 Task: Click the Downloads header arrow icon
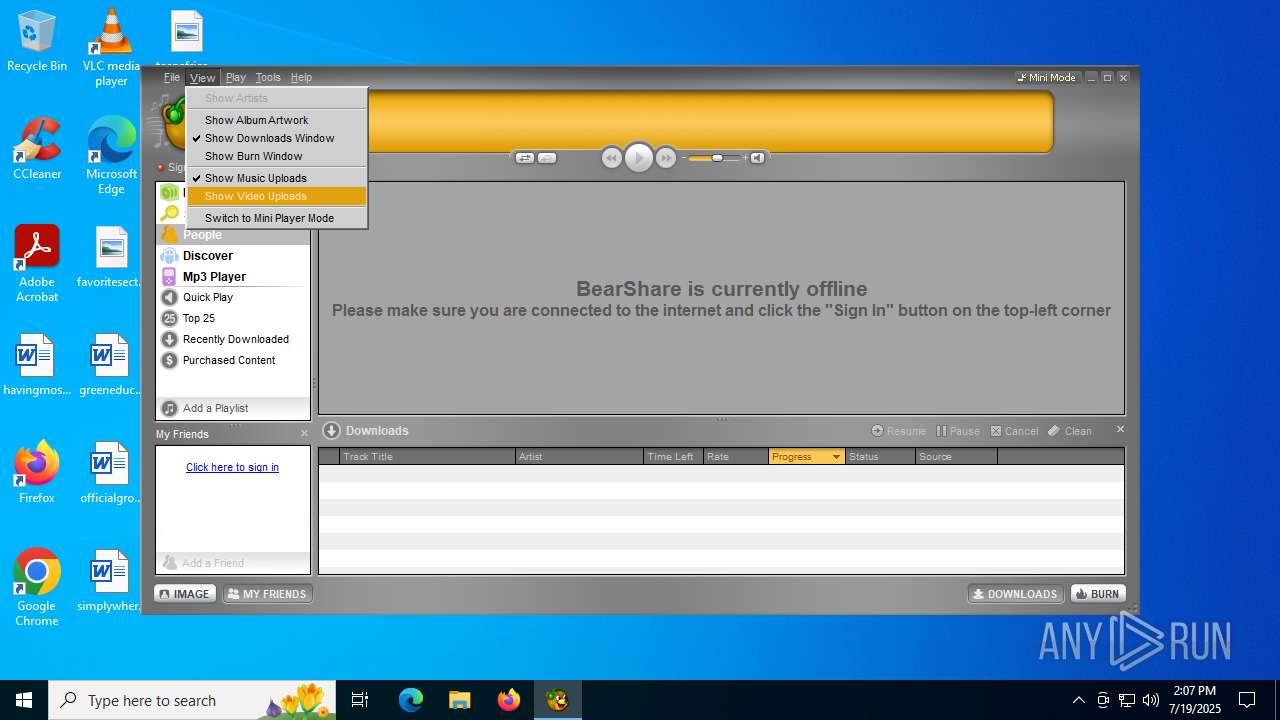coord(332,431)
